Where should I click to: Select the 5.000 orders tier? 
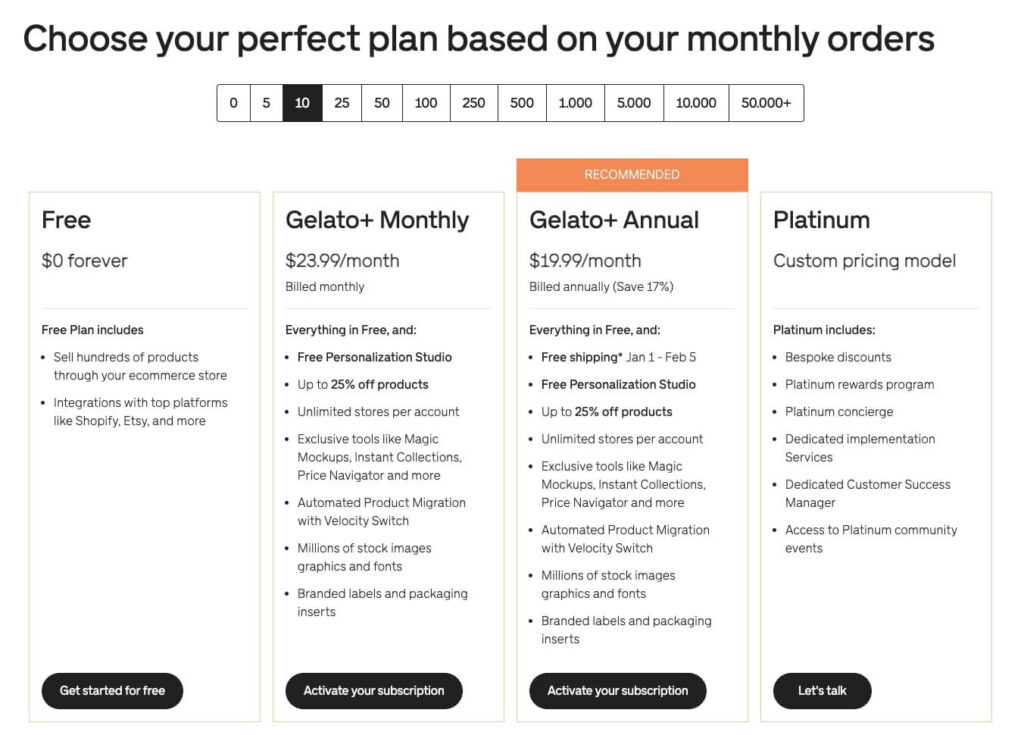[633, 102]
